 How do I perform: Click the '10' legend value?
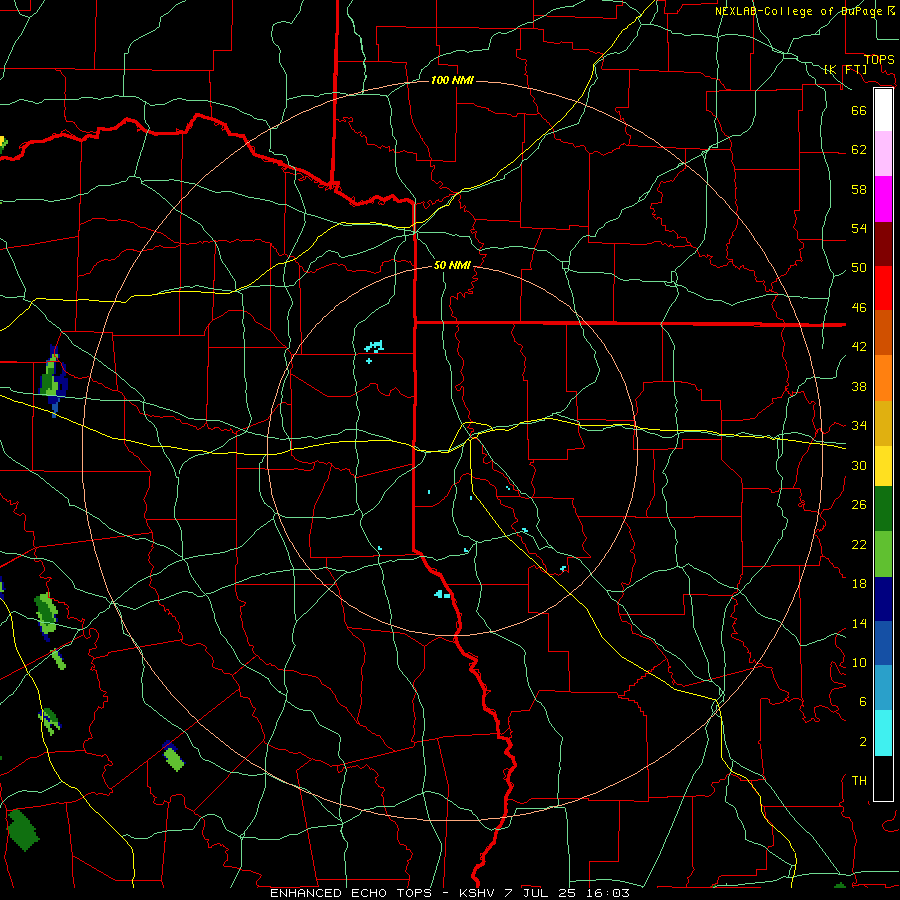coord(859,663)
